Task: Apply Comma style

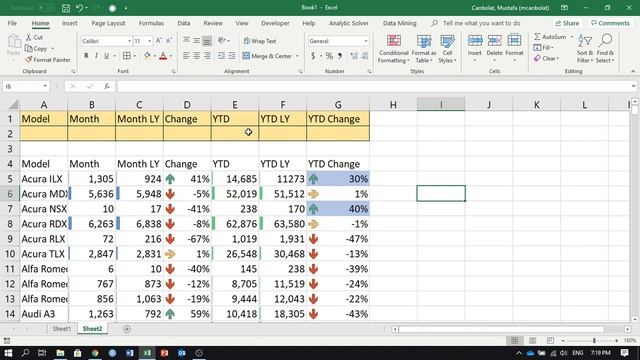Action: pyautogui.click(x=340, y=56)
